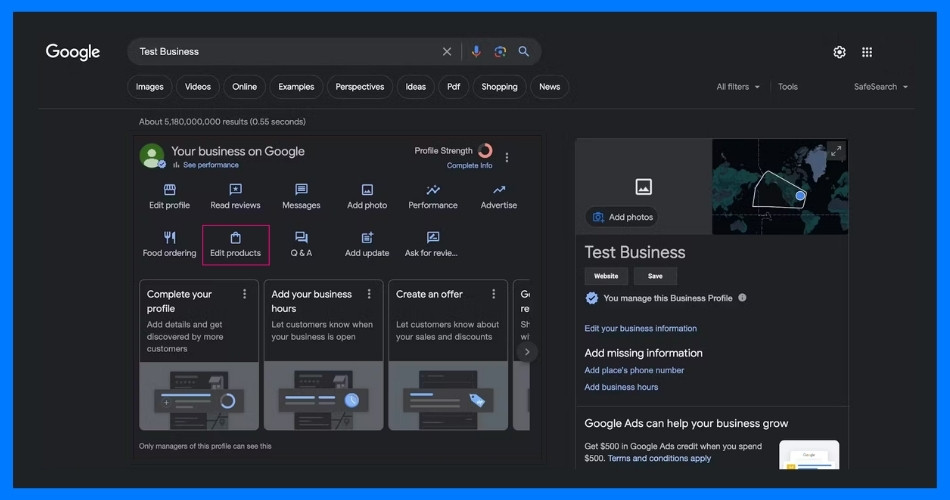Select the News filter chip
This screenshot has height=500, width=950.
point(550,87)
